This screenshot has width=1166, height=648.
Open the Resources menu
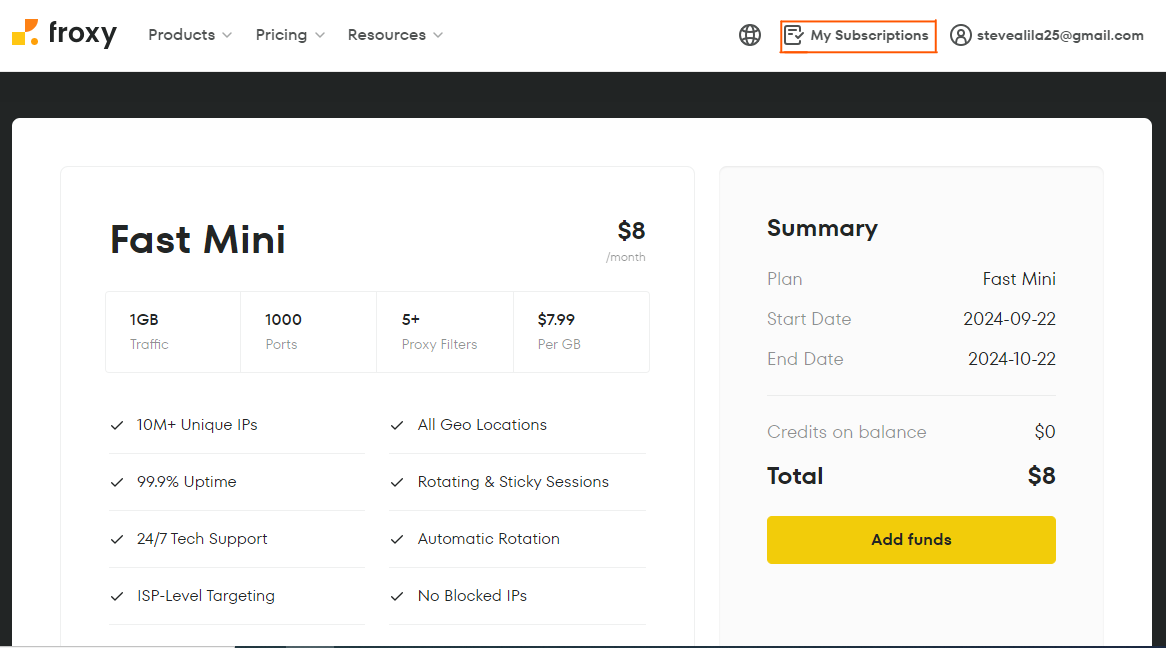coord(387,35)
